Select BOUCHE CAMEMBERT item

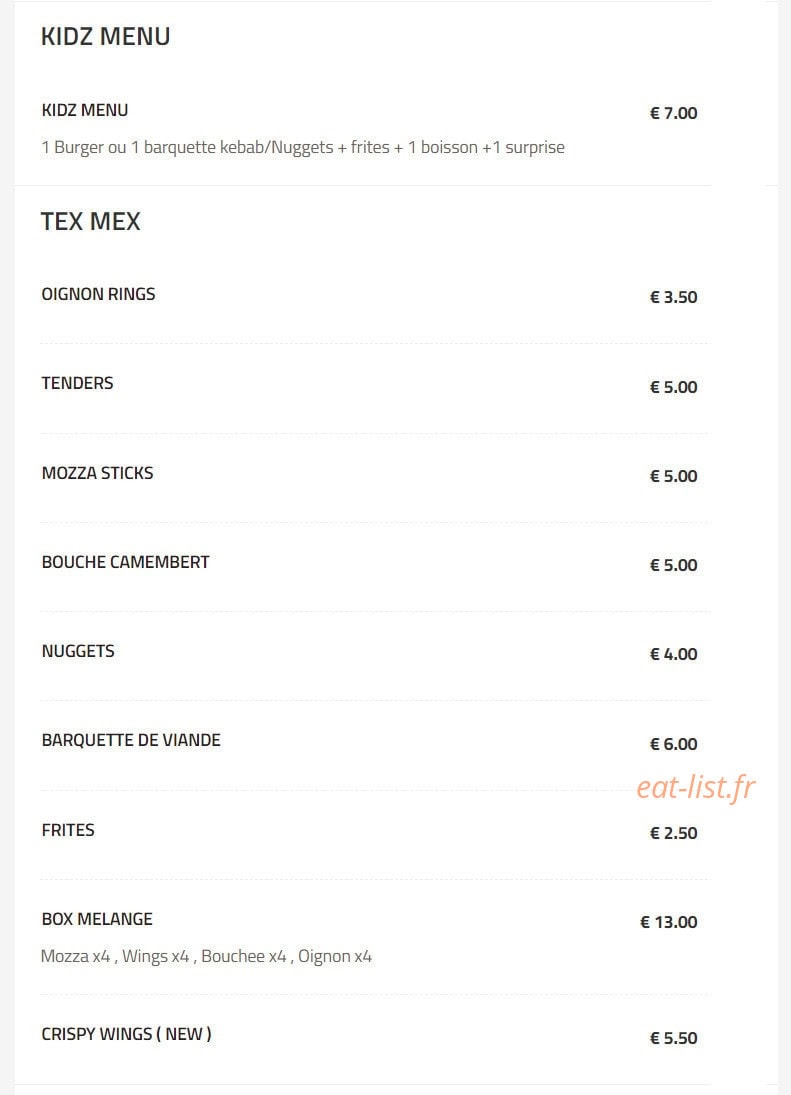126,562
